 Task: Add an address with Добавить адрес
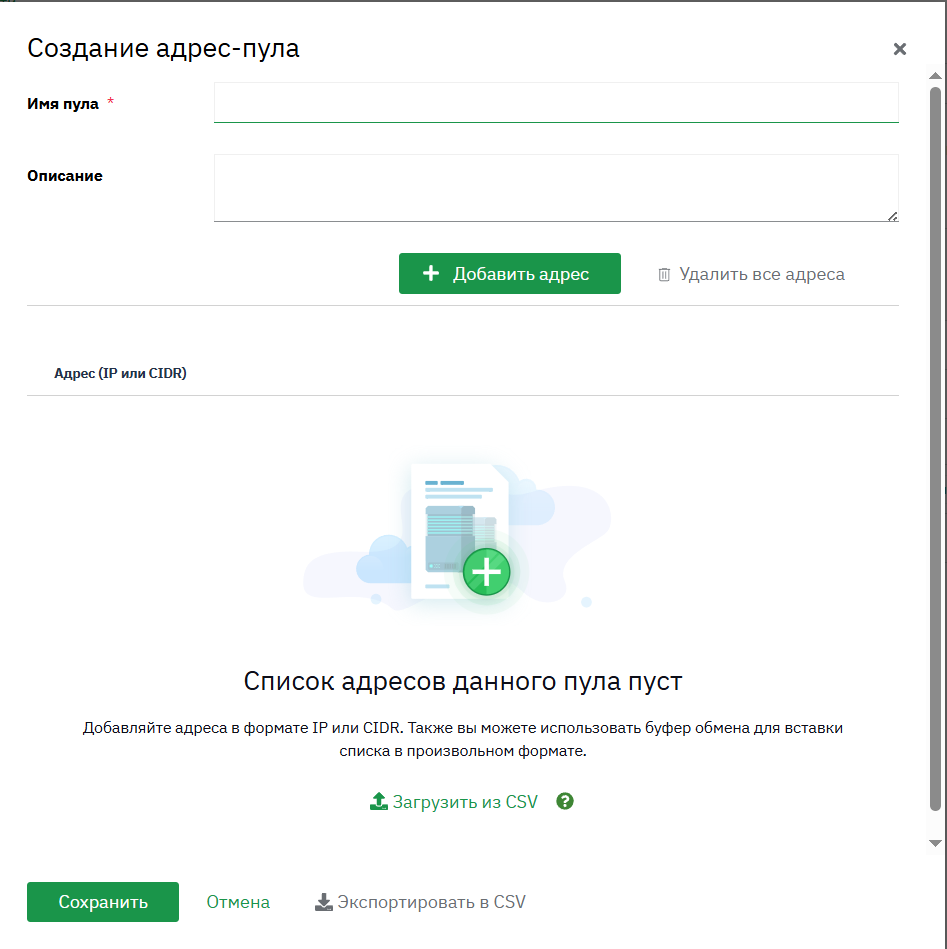(x=510, y=274)
